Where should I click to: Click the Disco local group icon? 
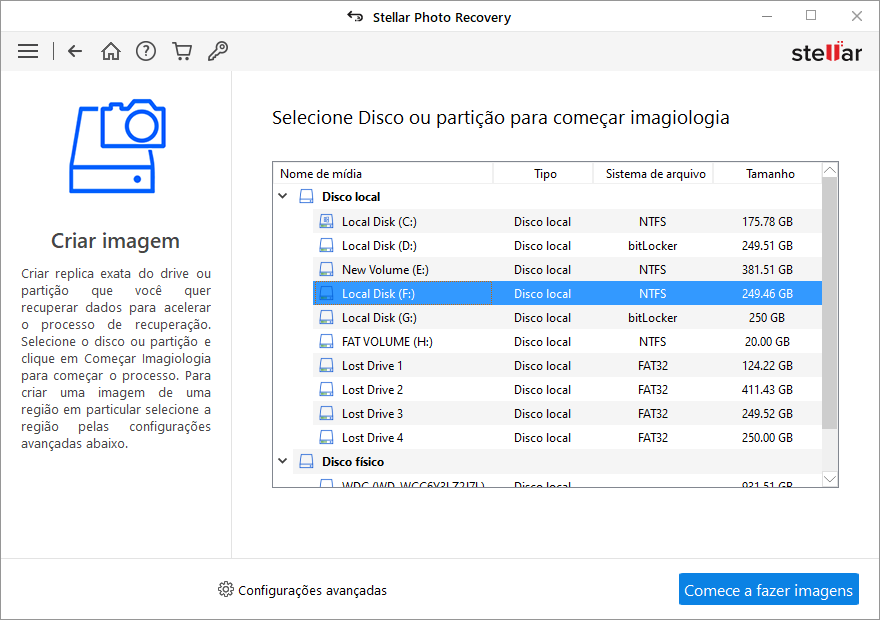[x=306, y=196]
